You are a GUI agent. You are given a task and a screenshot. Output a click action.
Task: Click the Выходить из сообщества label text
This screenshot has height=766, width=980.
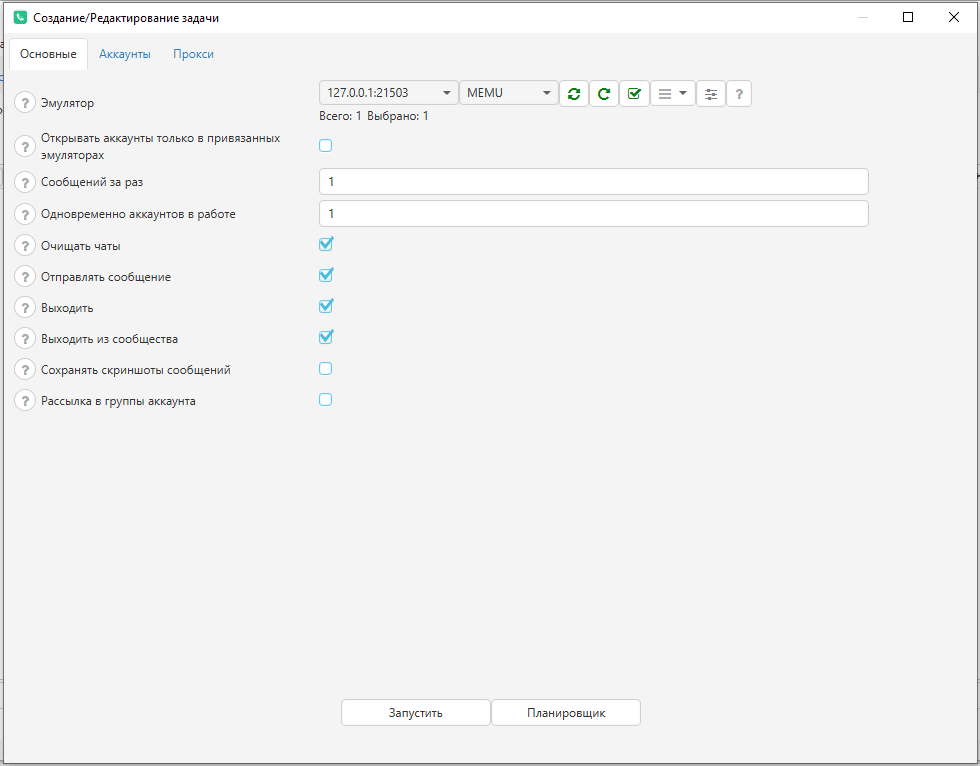coord(109,339)
